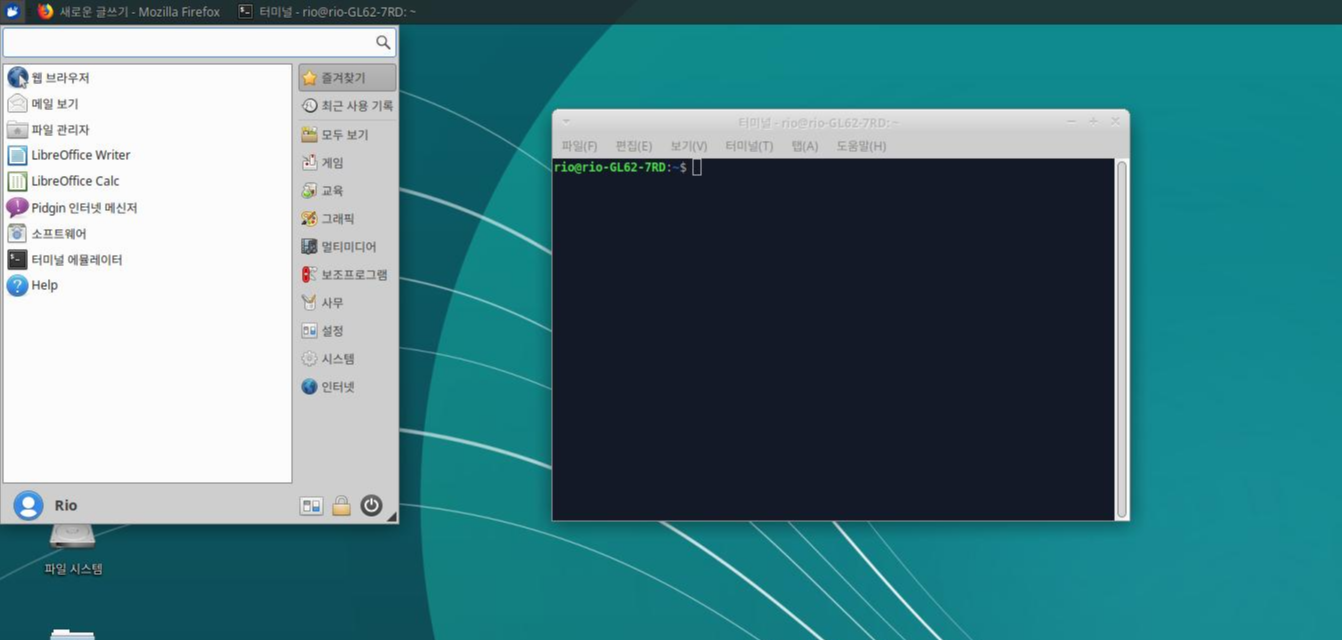1342x640 pixels.
Task: Open terminal window menu arrow in titlebar
Action: [566, 121]
